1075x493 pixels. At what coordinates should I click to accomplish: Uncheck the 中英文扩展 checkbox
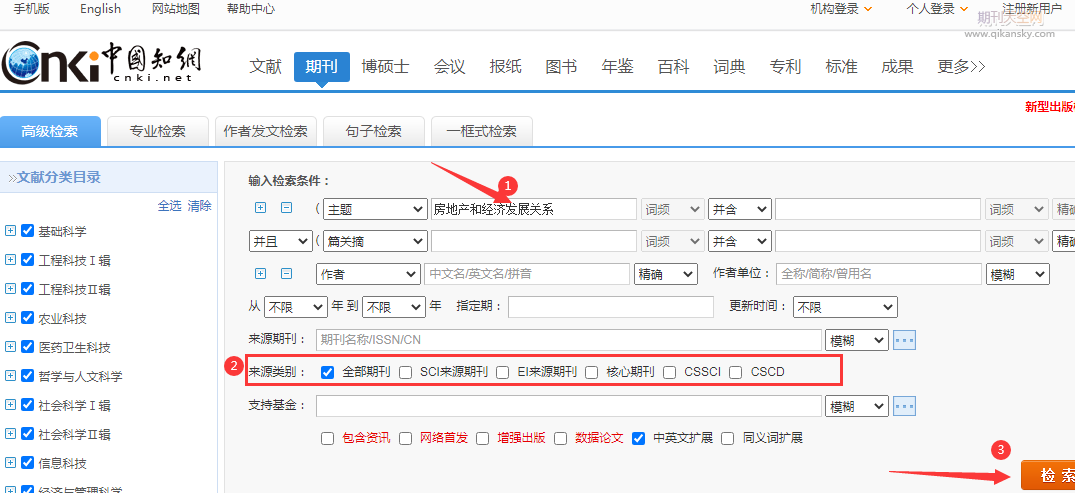(638, 438)
